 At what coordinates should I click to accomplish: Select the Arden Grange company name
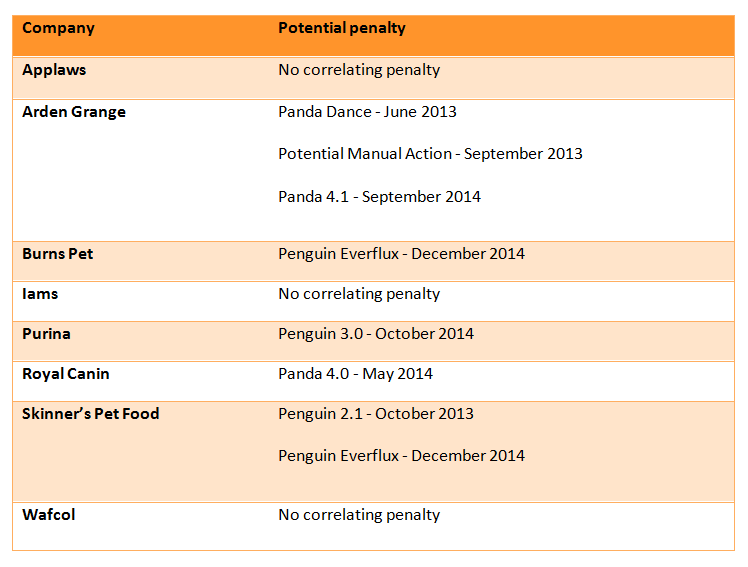tap(74, 112)
